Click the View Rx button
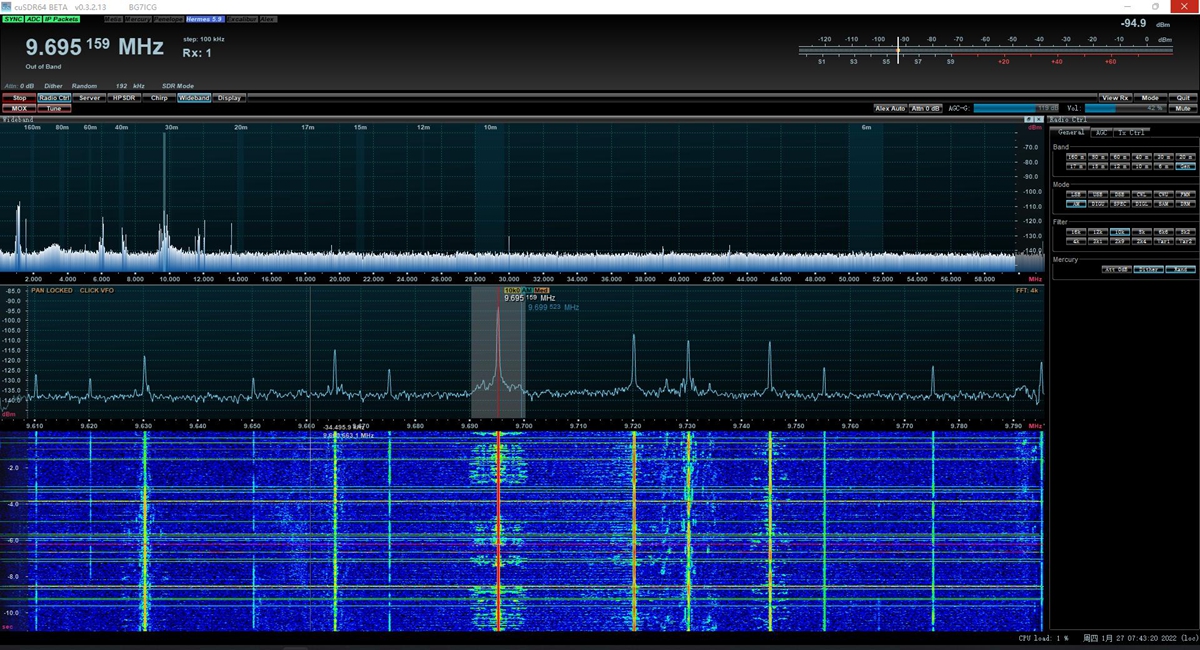Viewport: 1200px width, 650px height. click(x=1115, y=98)
